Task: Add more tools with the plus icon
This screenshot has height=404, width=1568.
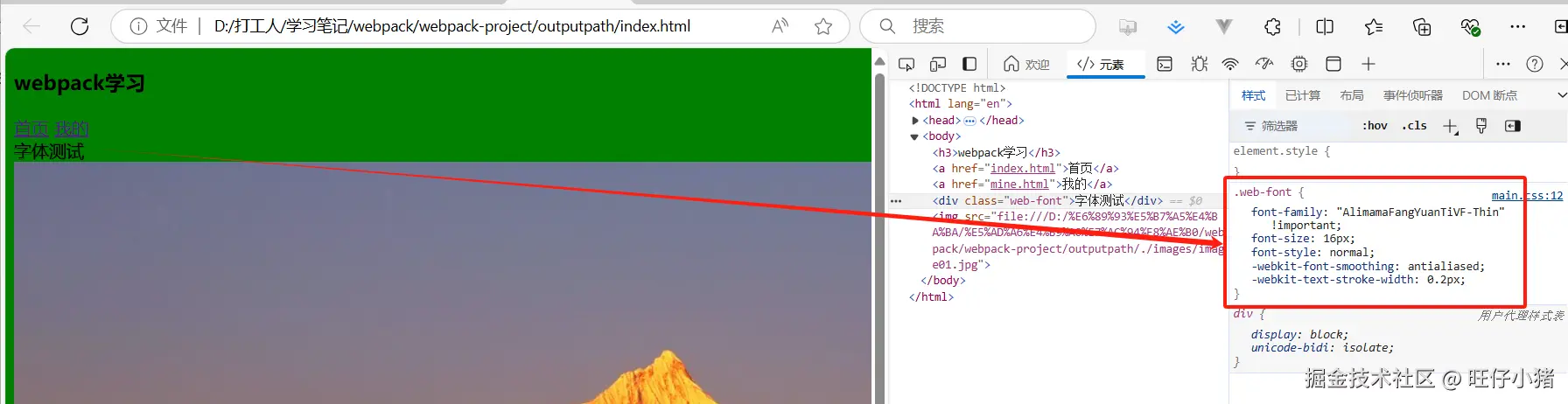Action: 1368,64
